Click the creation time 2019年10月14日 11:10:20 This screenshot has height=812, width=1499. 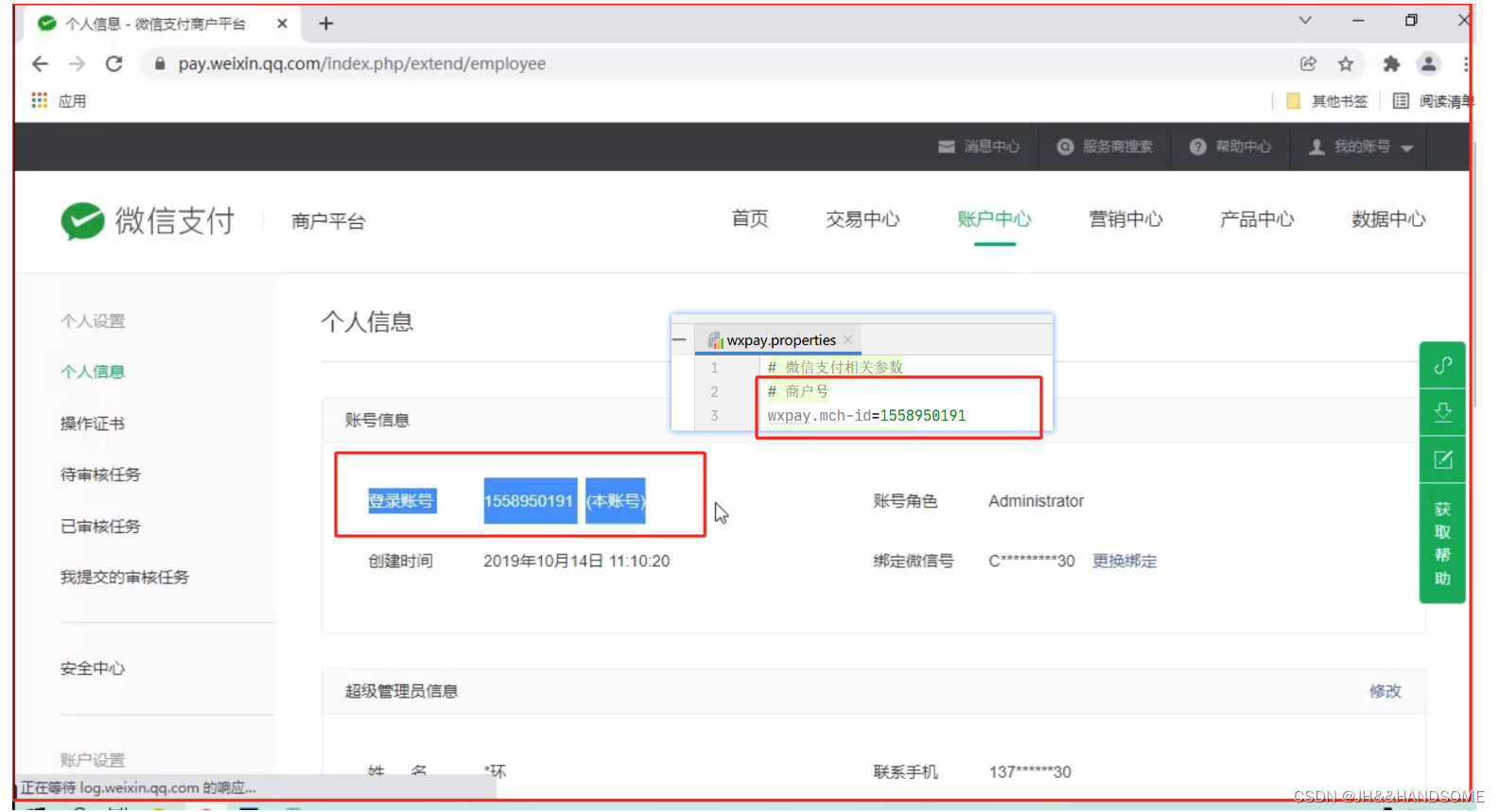click(577, 561)
